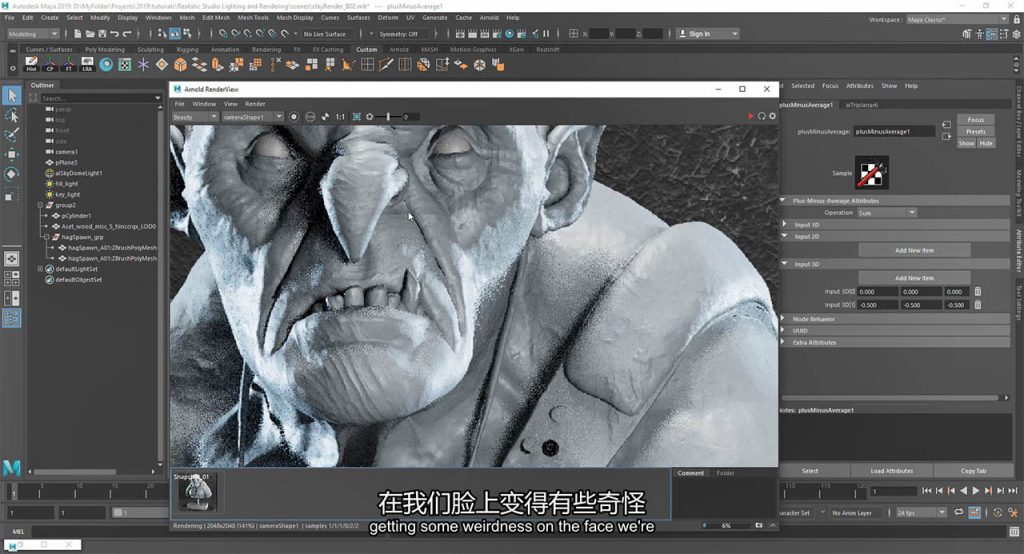Open Arnold RenderView settings gear
Viewport: 1024px width, 554px height.
[x=773, y=116]
